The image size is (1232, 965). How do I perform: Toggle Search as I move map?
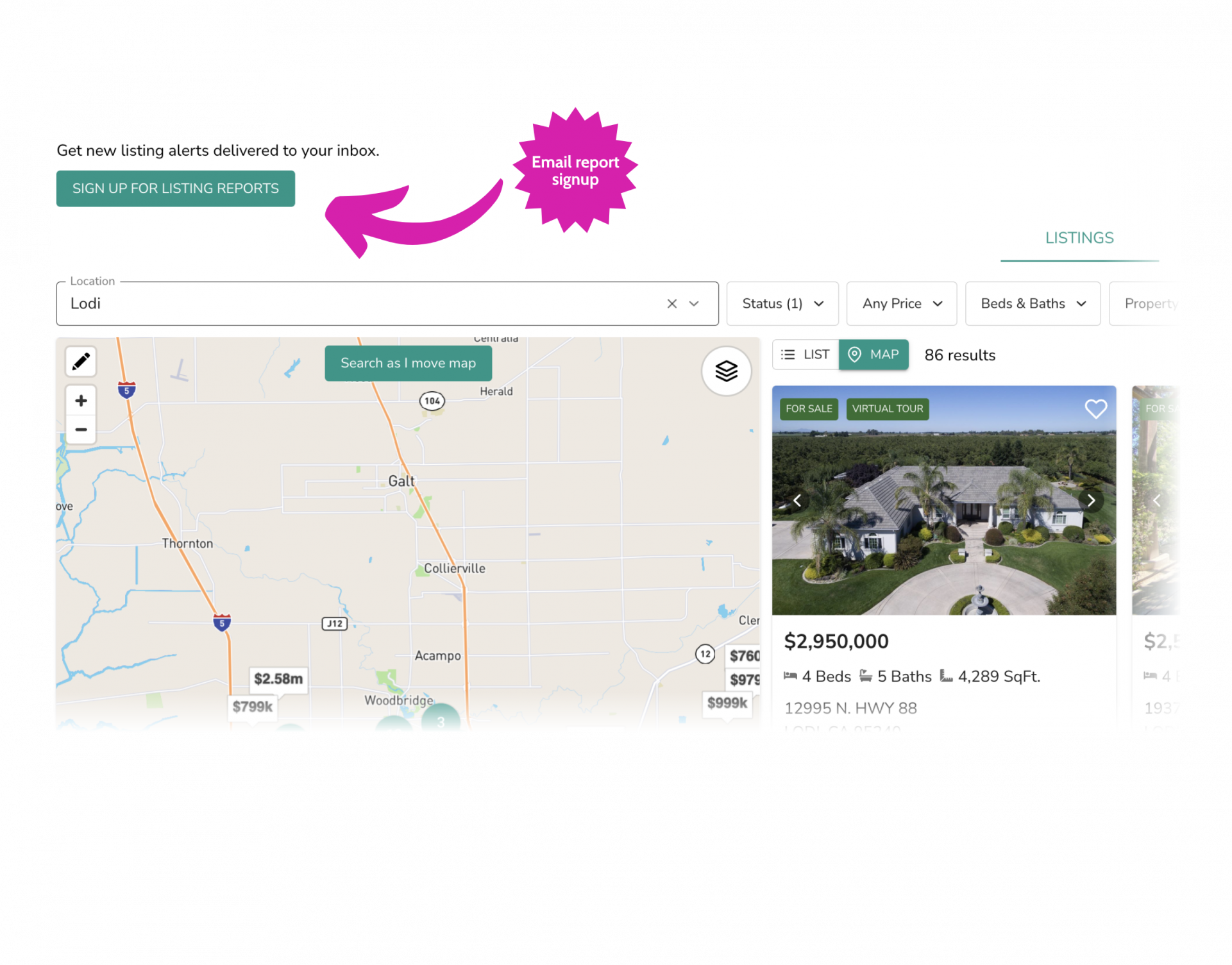coord(408,364)
